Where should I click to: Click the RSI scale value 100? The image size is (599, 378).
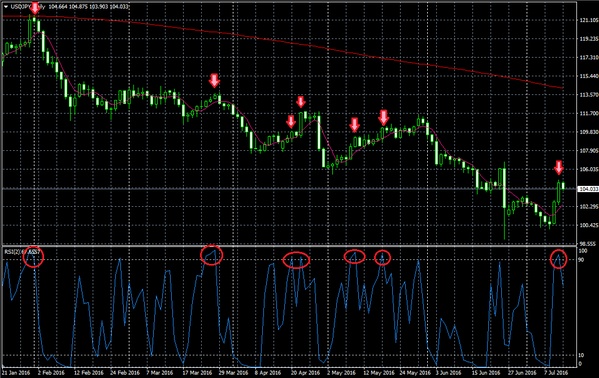click(x=583, y=251)
